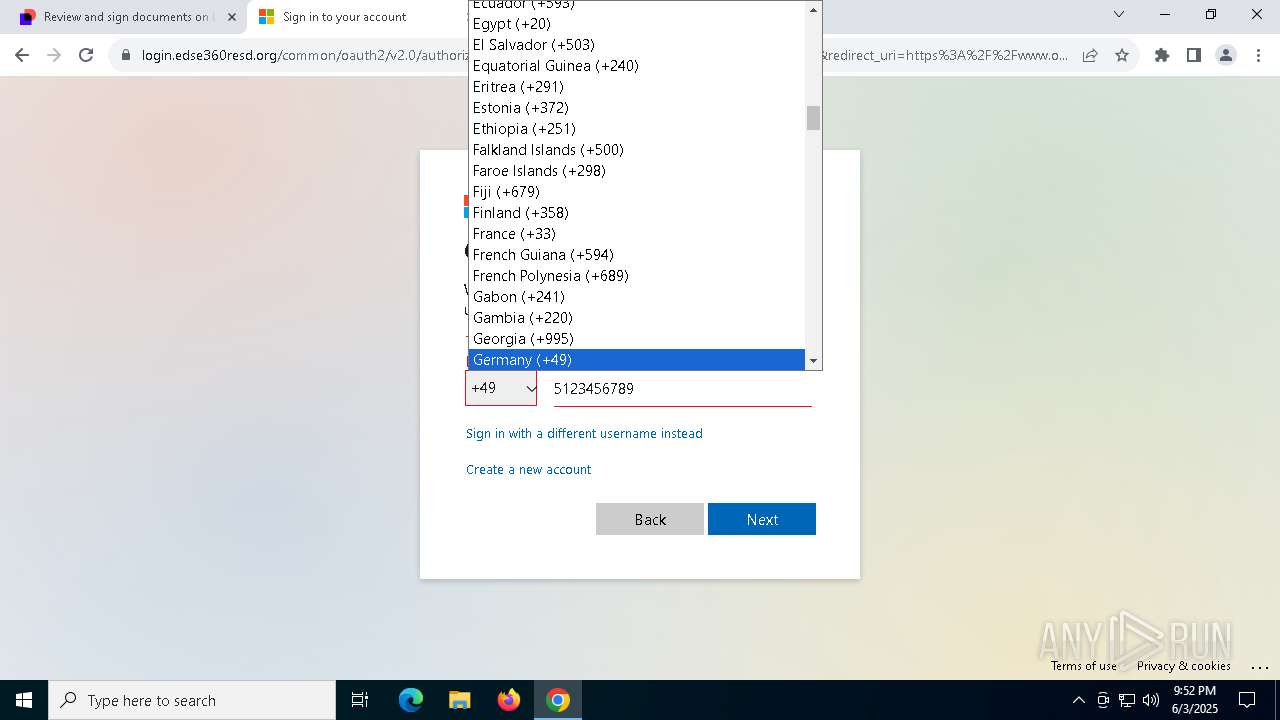1280x720 pixels.
Task: Open the Chrome profile avatar
Action: [x=1226, y=55]
